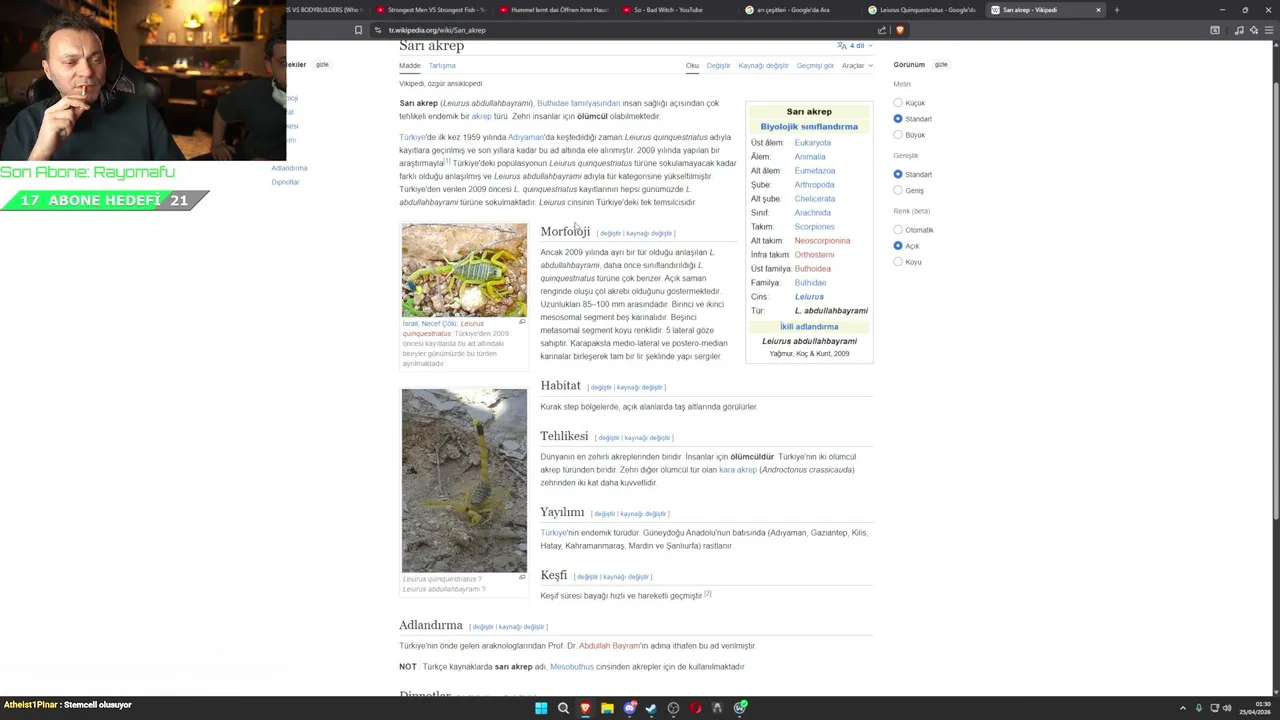Screen dimensions: 1280x720
Task: Select Açık color mode
Action: (898, 246)
